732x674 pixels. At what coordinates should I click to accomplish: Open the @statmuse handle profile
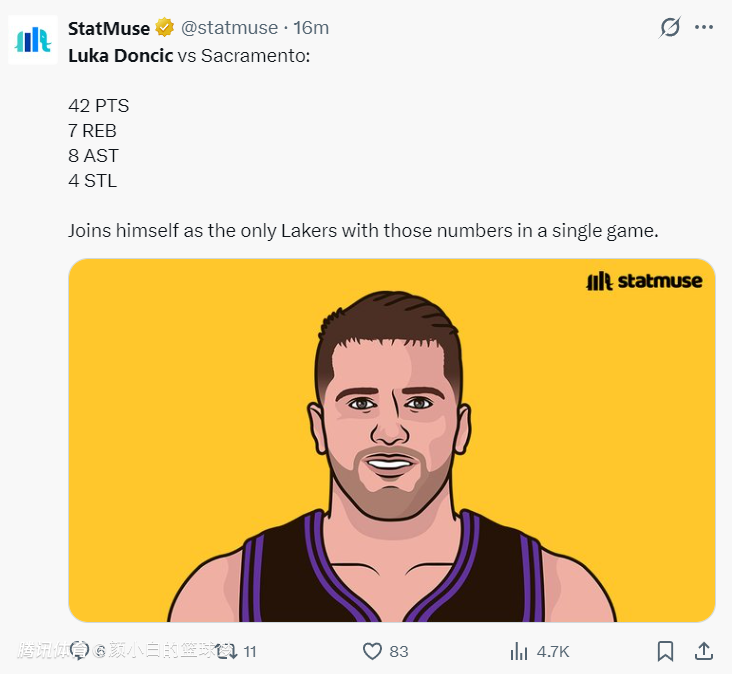coord(230,28)
